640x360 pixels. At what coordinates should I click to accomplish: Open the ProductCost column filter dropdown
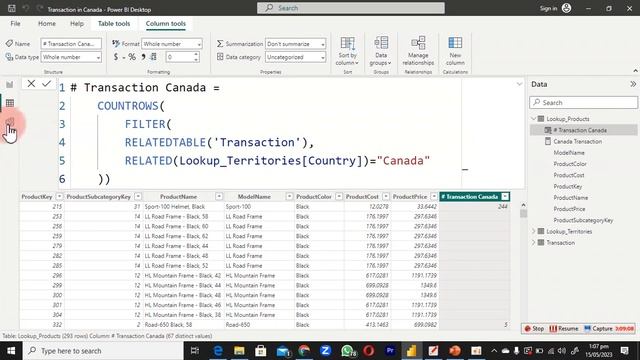386,197
